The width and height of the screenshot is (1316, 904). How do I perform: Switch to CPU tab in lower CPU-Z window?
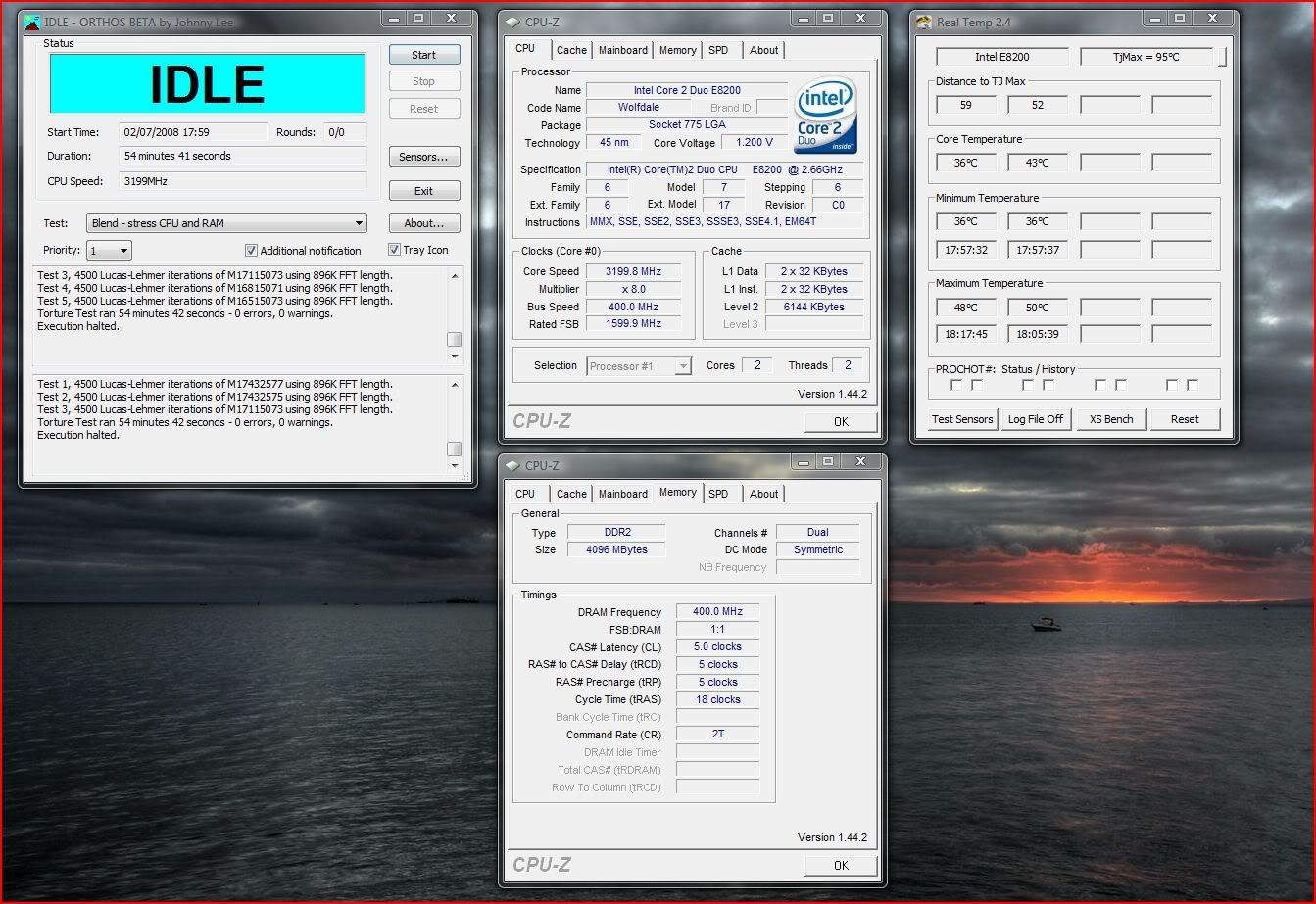(x=525, y=494)
